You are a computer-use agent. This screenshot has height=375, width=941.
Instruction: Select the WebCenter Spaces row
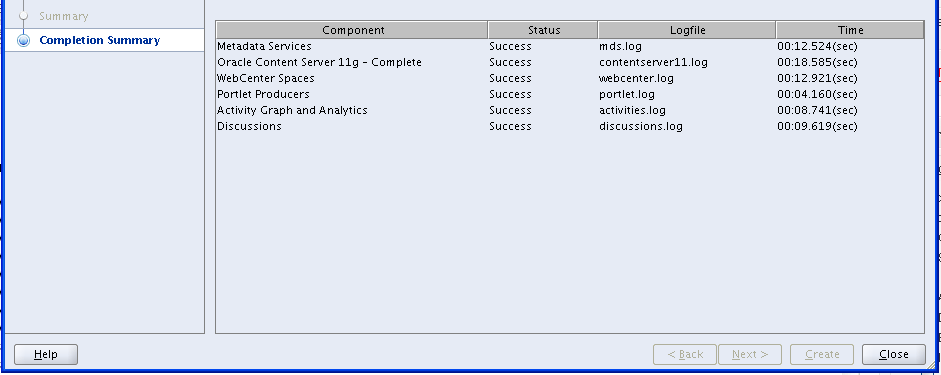click(570, 78)
